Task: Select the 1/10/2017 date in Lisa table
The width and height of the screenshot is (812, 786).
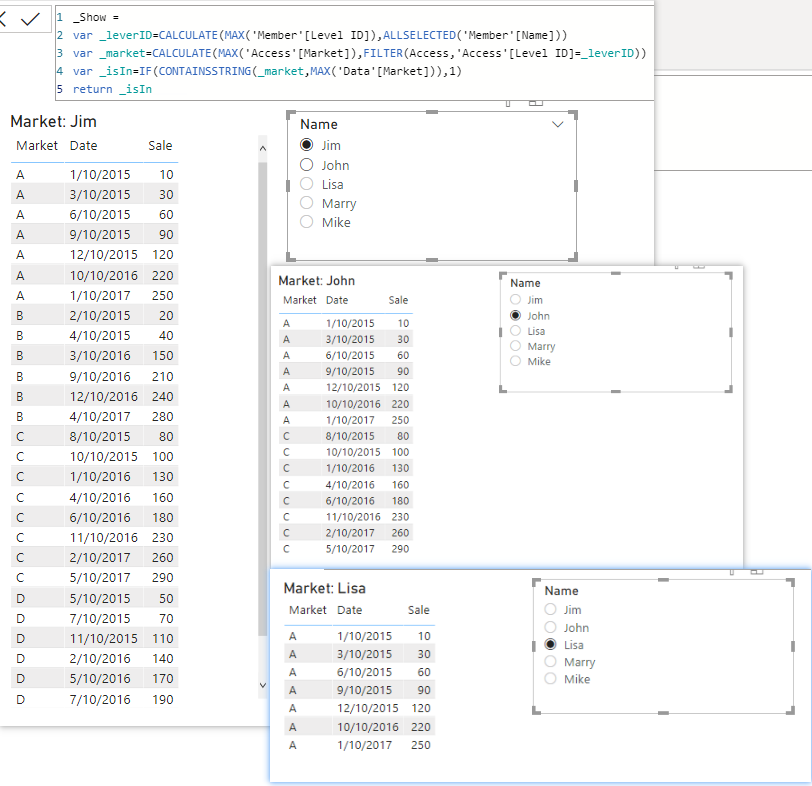Action: 365,745
